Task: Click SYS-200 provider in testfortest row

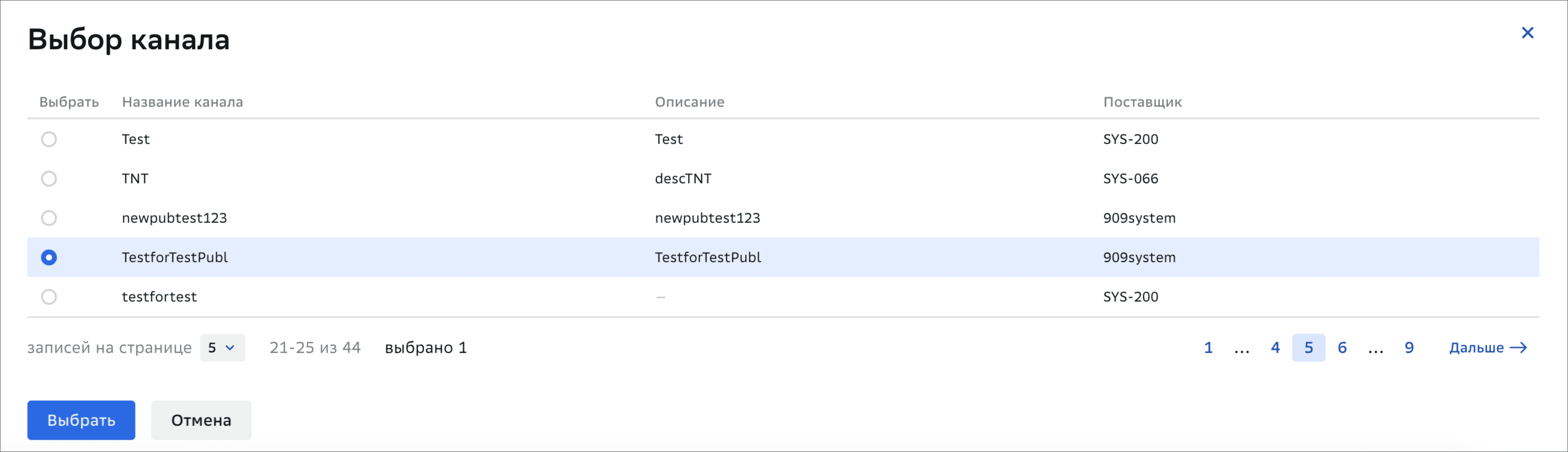Action: (1130, 297)
